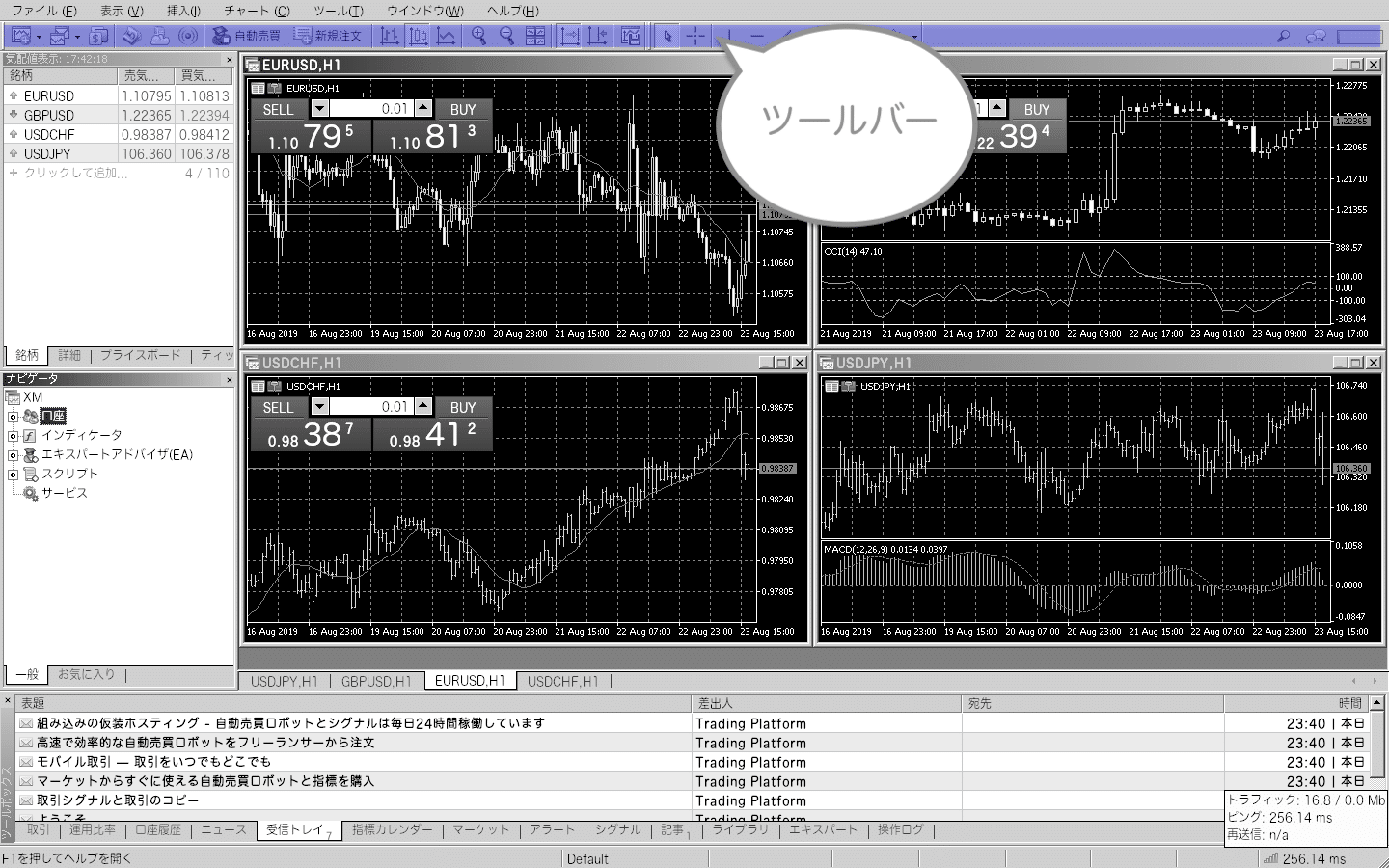Expand the エキスパートアドバイザ(EA) node
The image size is (1389, 868).
pos(13,455)
